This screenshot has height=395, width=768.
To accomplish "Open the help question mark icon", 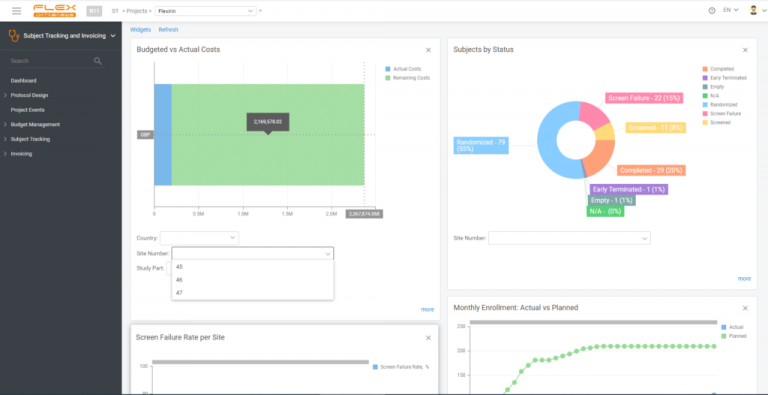I will point(712,10).
